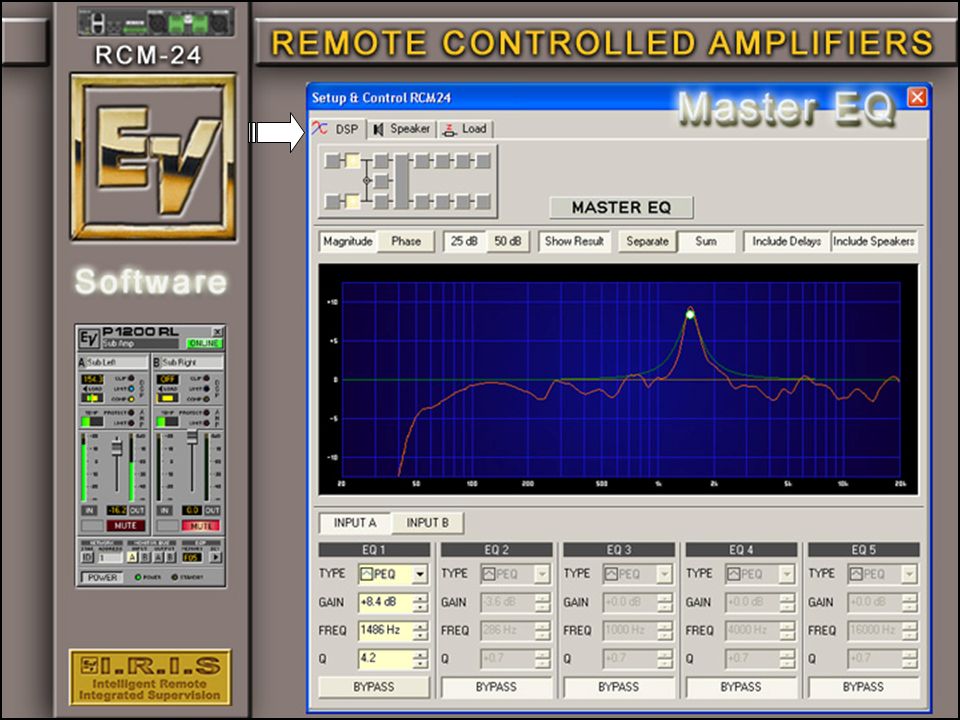The width and height of the screenshot is (960, 720).
Task: Click the first upper-left block in DSP diagram
Action: coord(332,161)
